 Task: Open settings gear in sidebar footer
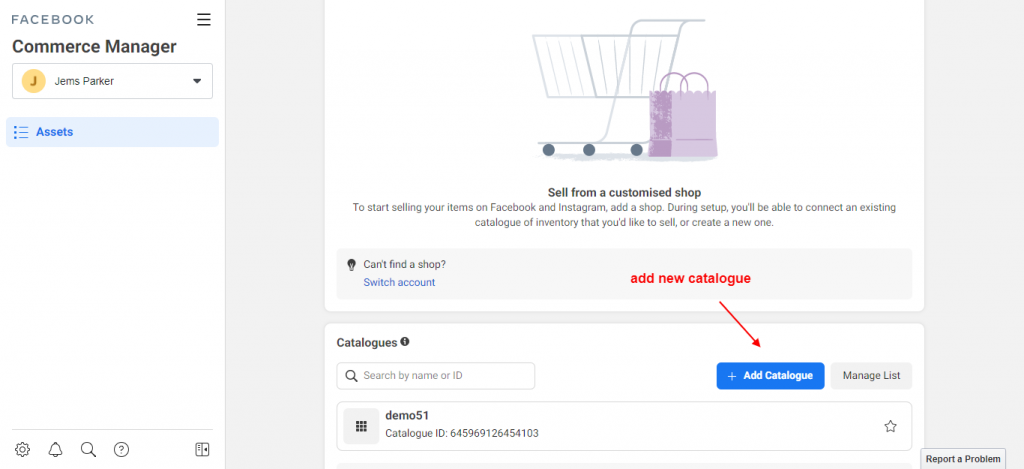22,449
